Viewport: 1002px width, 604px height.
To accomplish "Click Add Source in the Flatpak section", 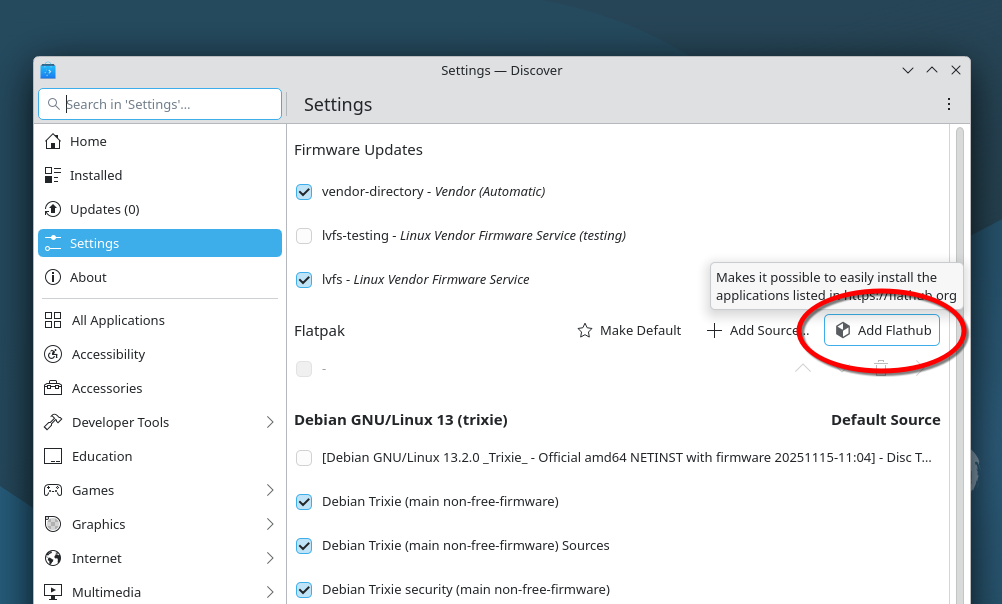I will tap(755, 330).
